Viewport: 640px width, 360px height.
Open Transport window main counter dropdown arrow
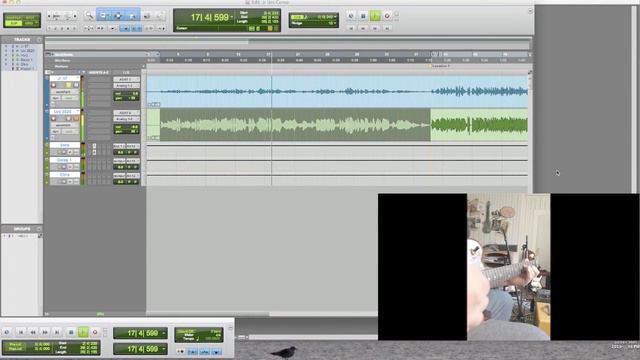164,333
